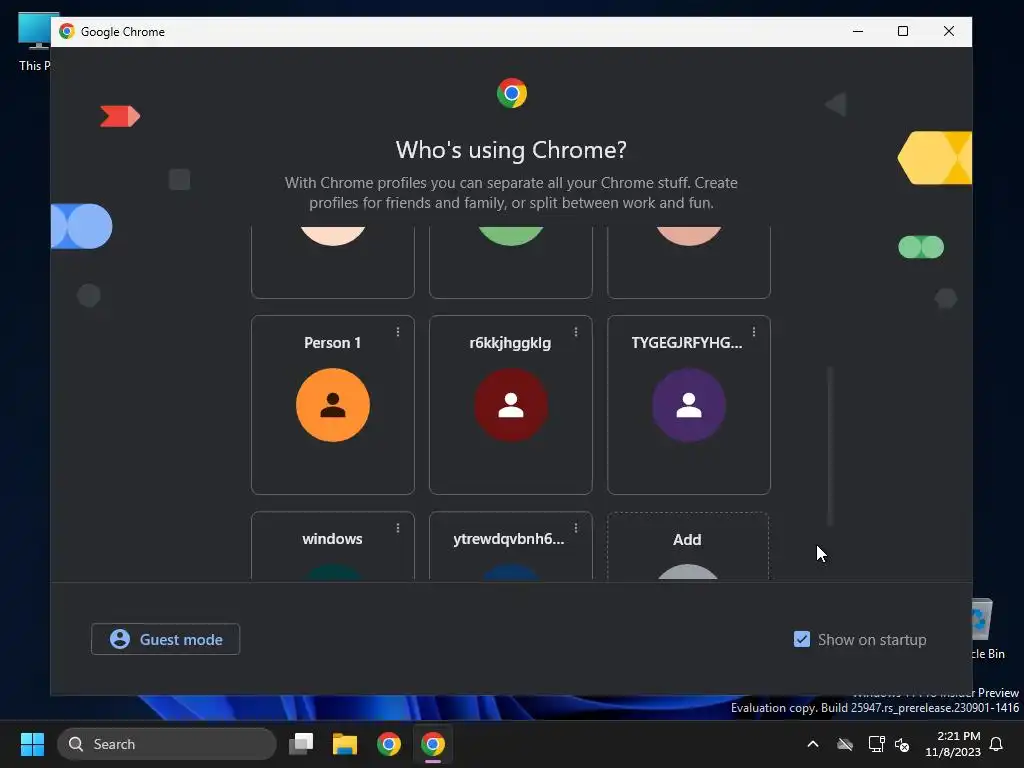Launch Chrome in Guest mode
Screen dimensions: 1024x768
tap(165, 639)
